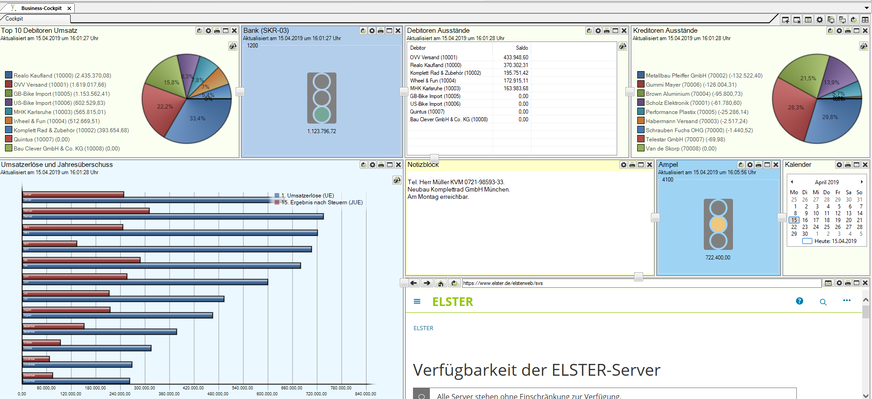Open chart options icon in Top 10 Debitoren panel
Screen dimensions: 872x399
click(232, 47)
